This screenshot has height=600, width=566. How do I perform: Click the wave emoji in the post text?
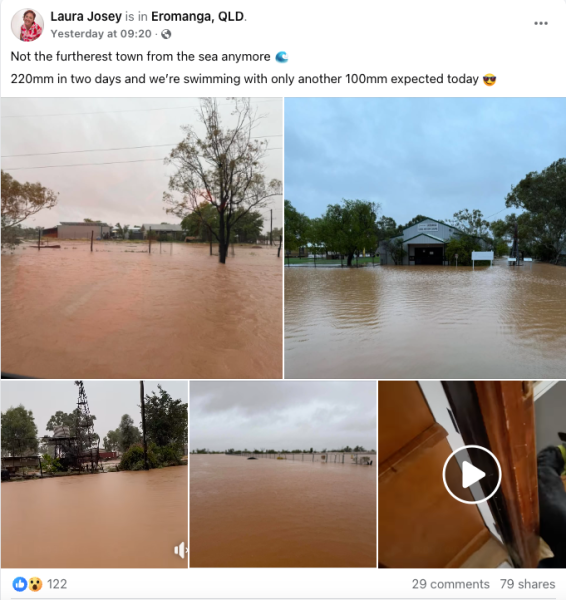(282, 57)
